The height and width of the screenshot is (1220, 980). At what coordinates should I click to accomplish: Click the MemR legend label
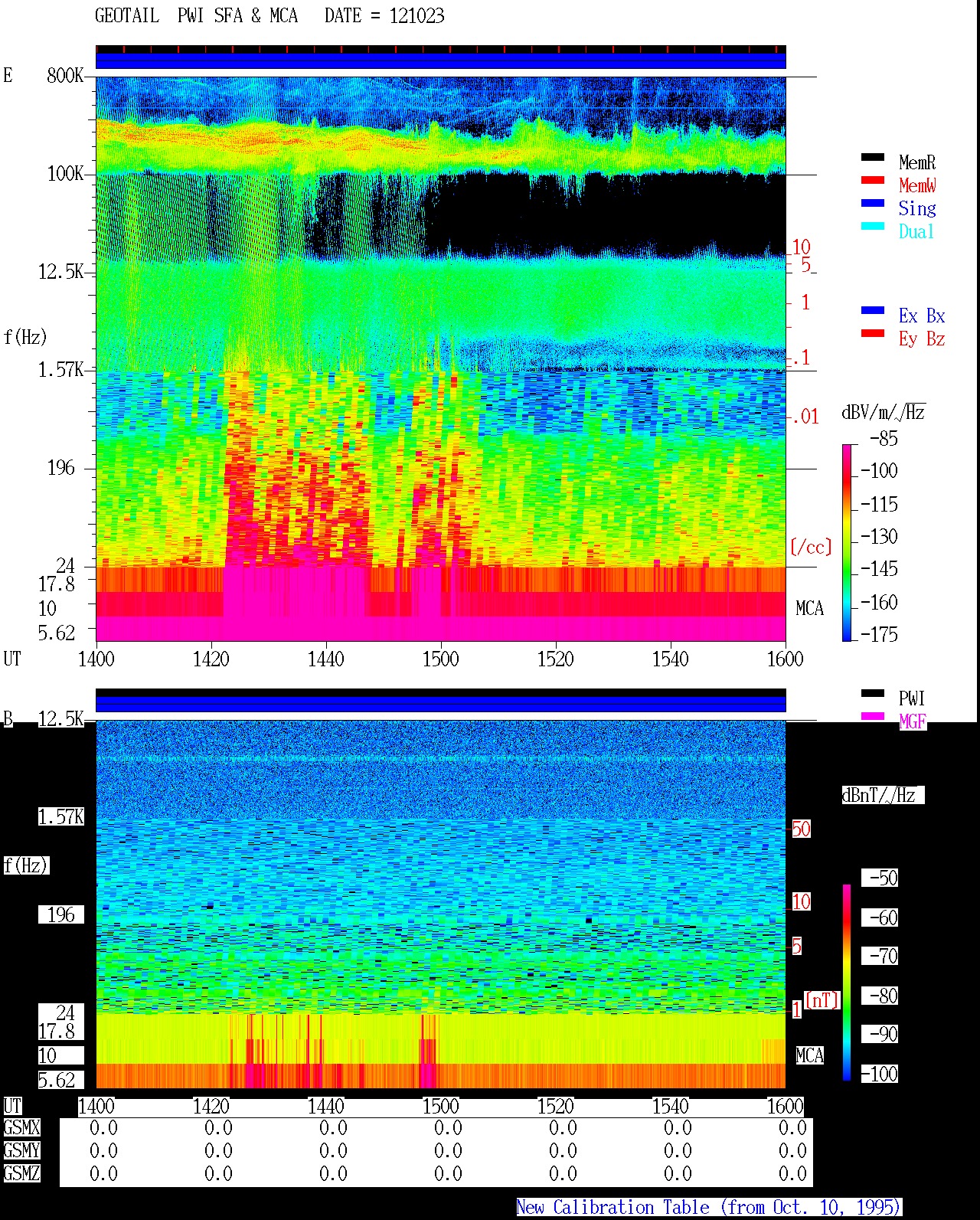pos(917,162)
